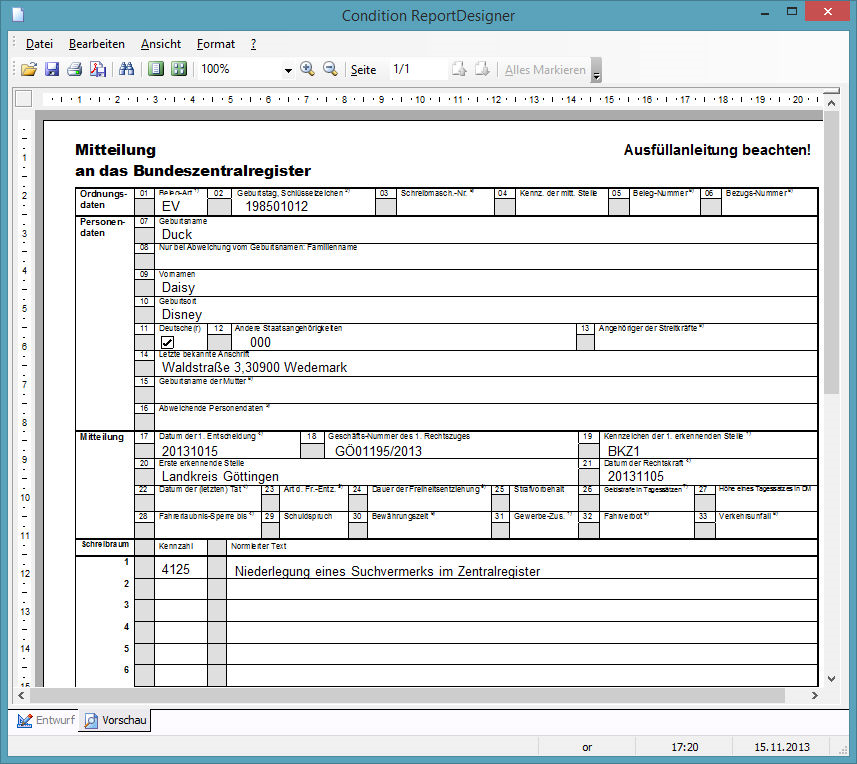The height and width of the screenshot is (764, 857).
Task: Expand the 100% zoom dropdown
Action: pyautogui.click(x=288, y=70)
